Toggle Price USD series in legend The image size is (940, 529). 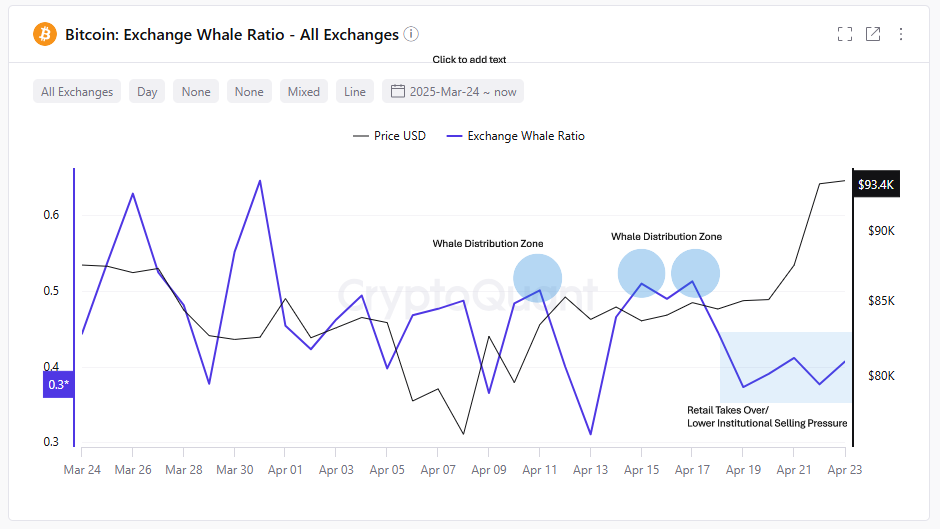coord(389,136)
